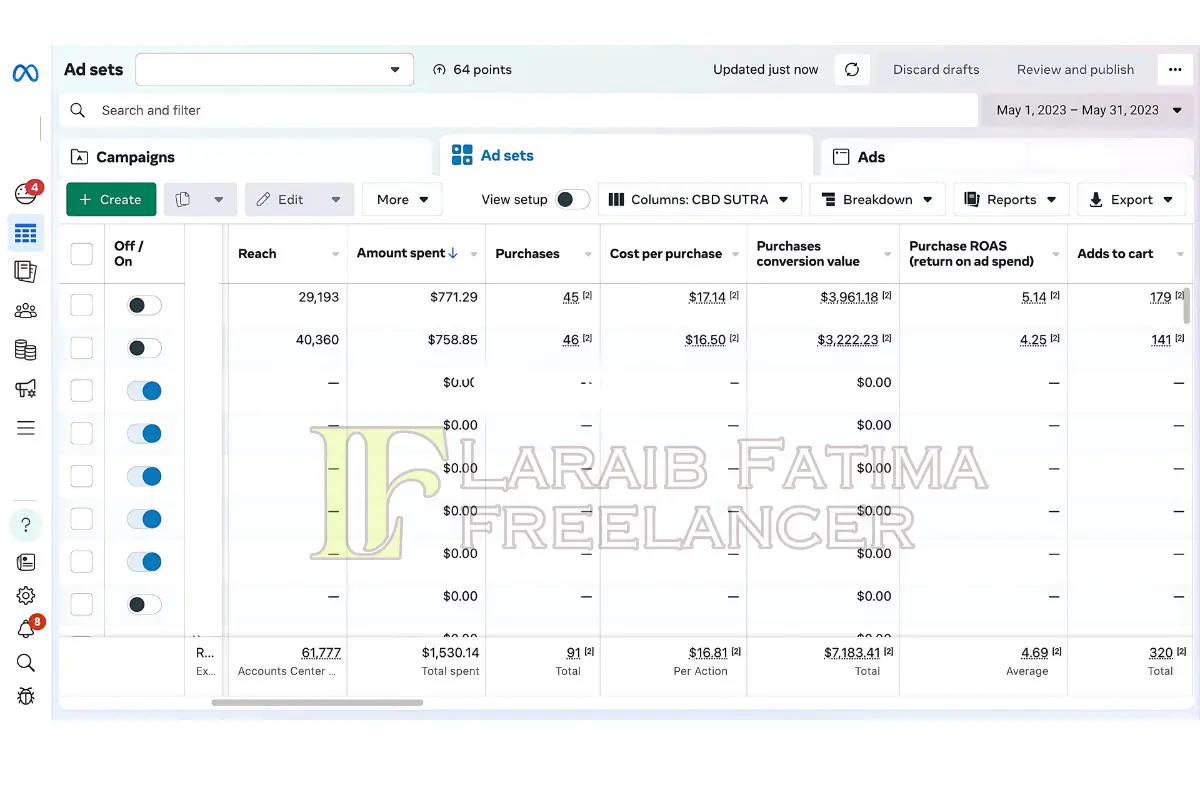This screenshot has height=800, width=1200.
Task: Click the megaphone advertising icon
Action: [26, 389]
